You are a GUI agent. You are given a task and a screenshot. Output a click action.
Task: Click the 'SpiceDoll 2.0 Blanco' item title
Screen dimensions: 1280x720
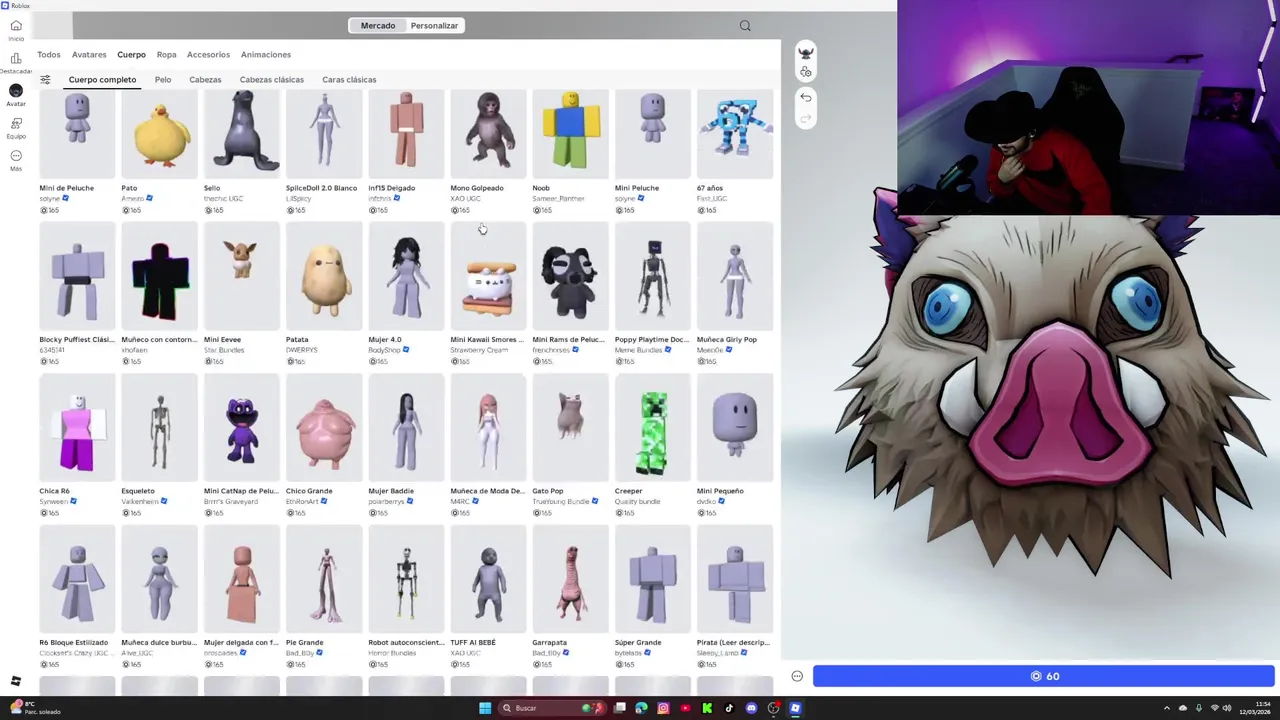tap(321, 188)
